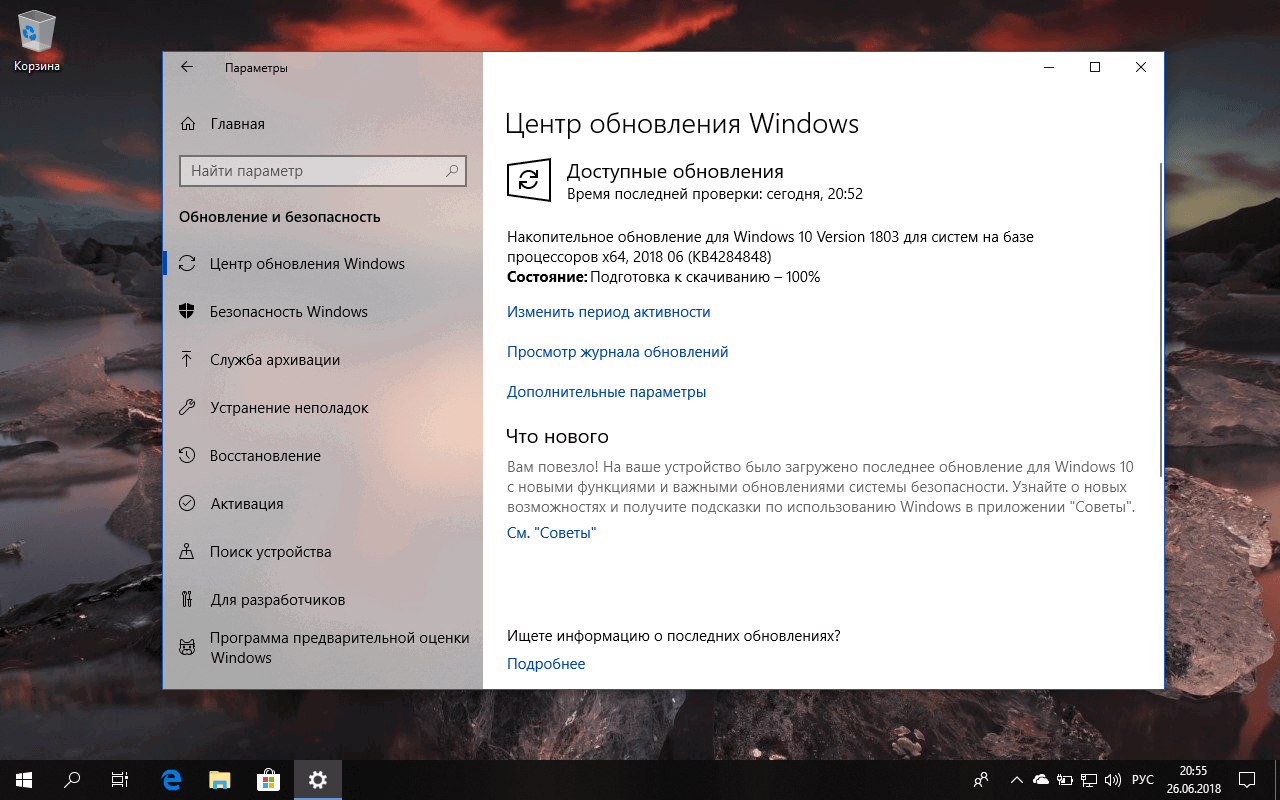
Task: Click the update refresh icon near Доступные обновления
Action: coord(528,180)
